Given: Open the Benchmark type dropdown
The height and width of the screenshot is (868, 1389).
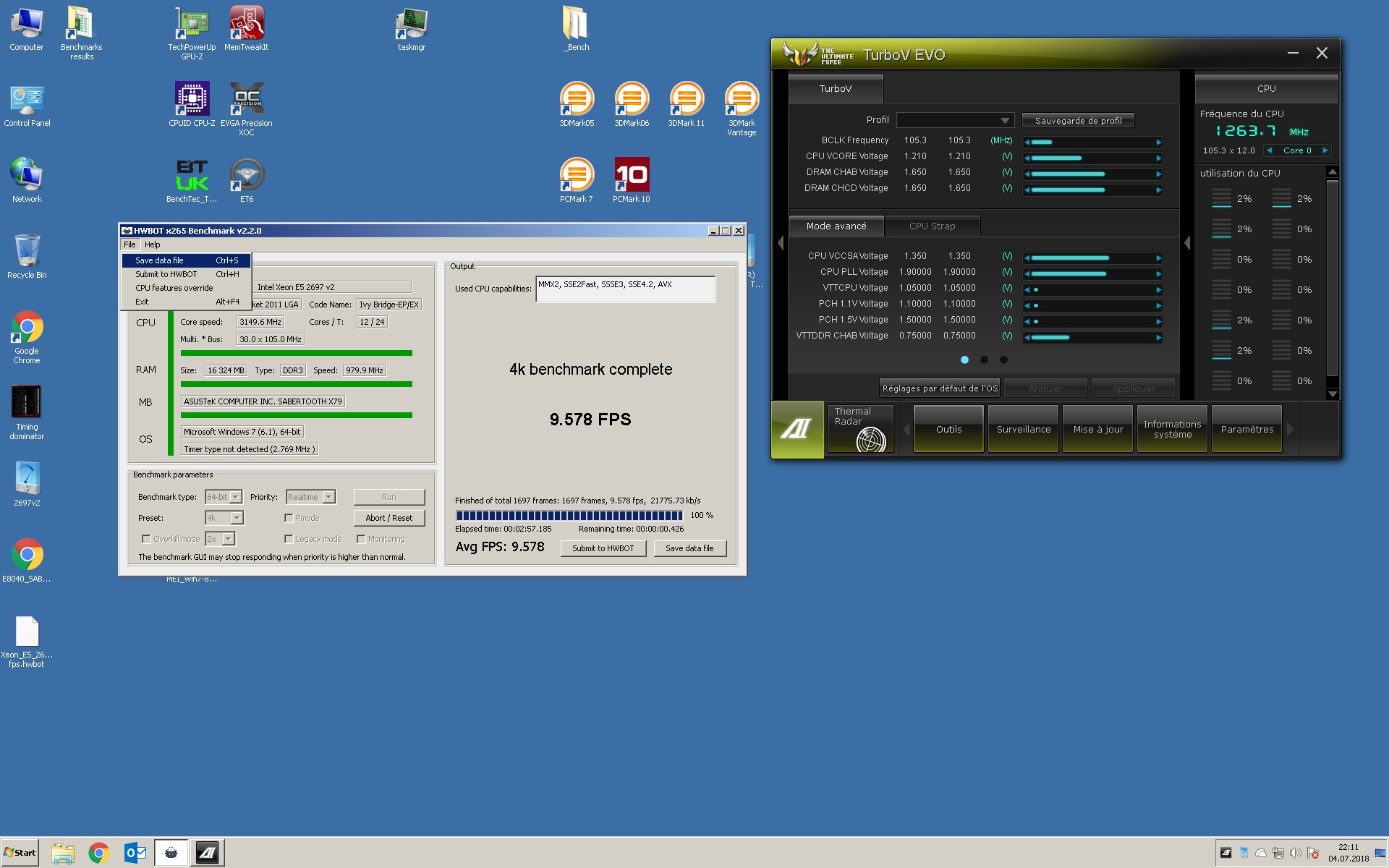Looking at the screenshot, I should click(x=224, y=497).
